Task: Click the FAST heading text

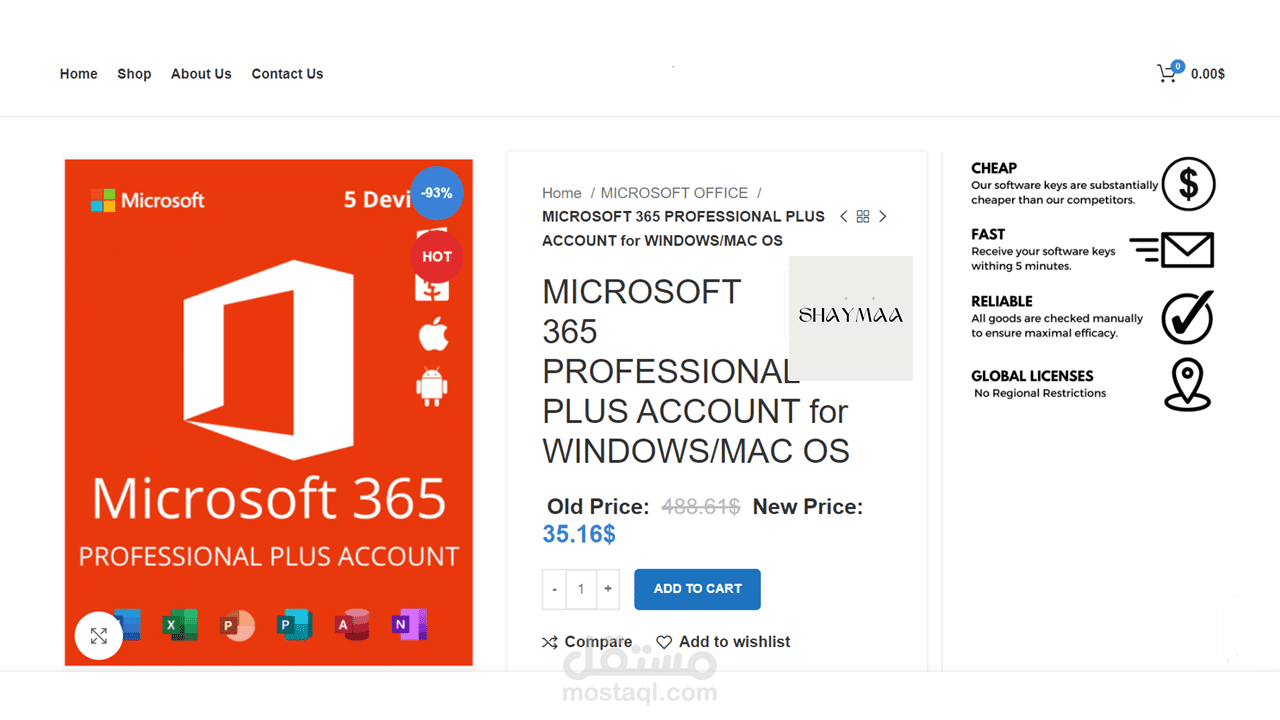Action: pos(988,234)
